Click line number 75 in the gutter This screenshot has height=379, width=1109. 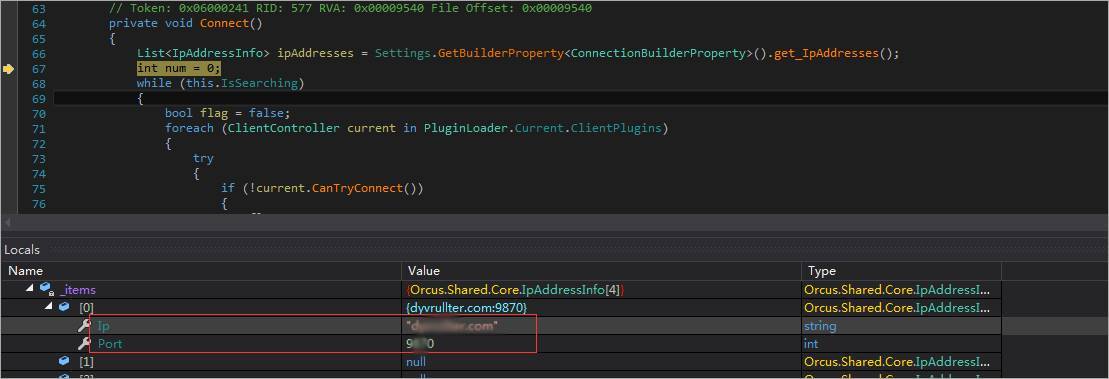[x=39, y=188]
